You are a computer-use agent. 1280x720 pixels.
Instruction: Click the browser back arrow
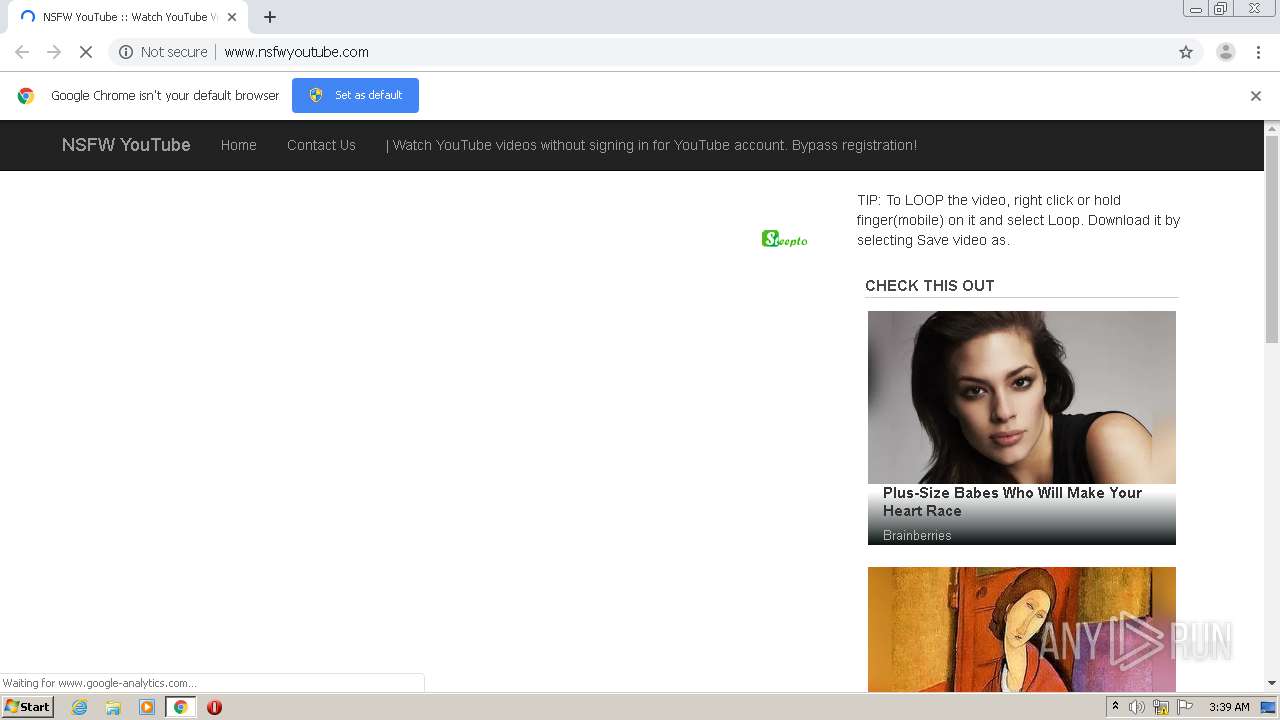(22, 52)
